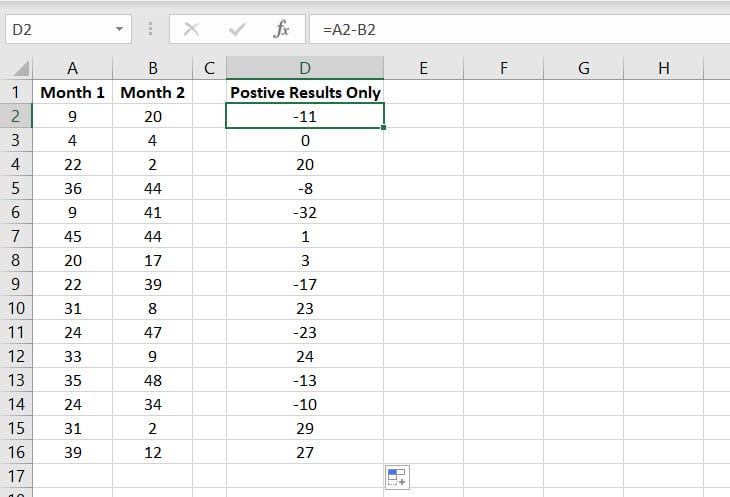This screenshot has height=497, width=730.
Task: Select cell D4 containing 20
Action: coord(305,164)
